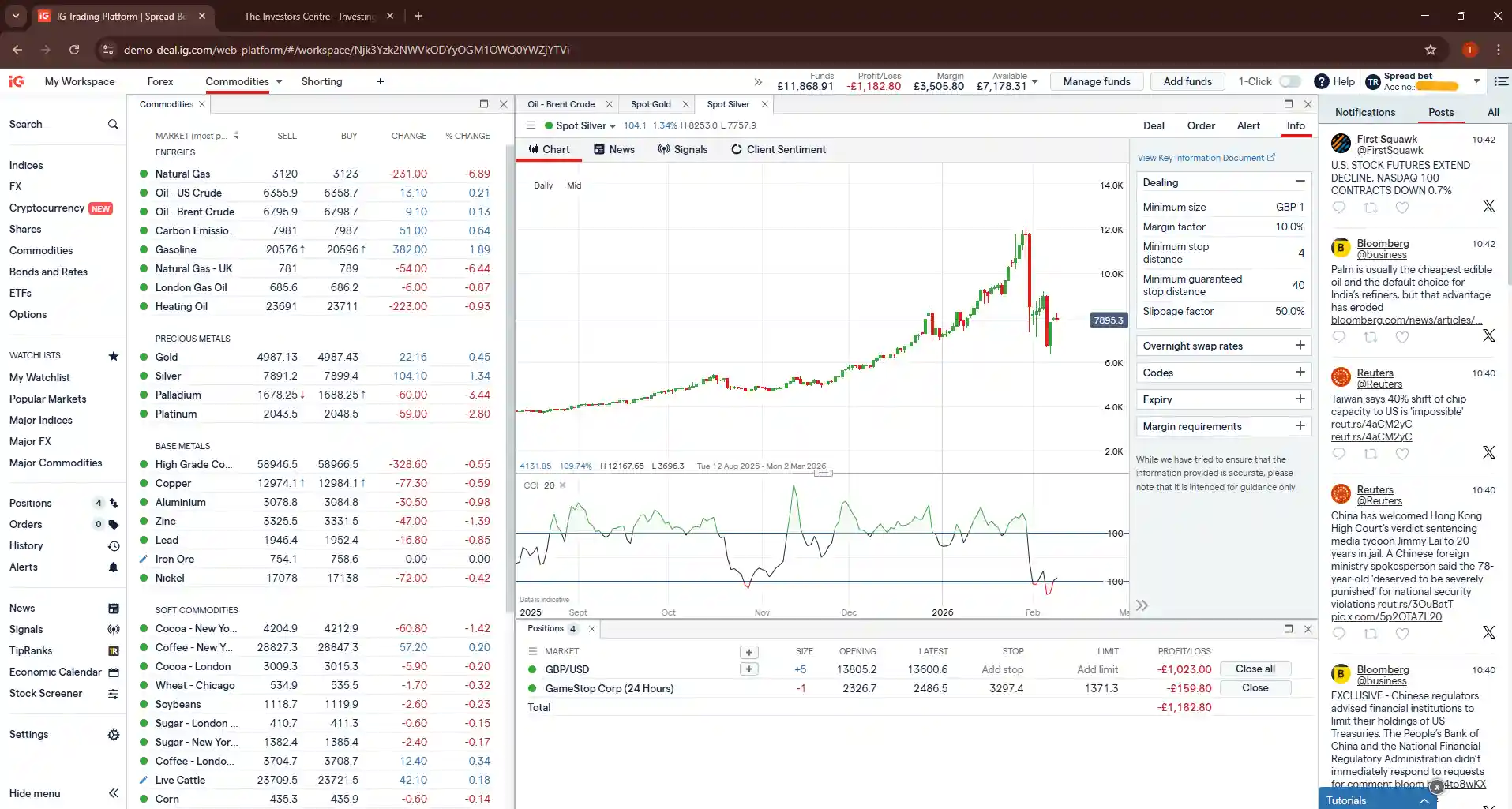
Task: Switch to the Spot Gold tab
Action: (652, 103)
